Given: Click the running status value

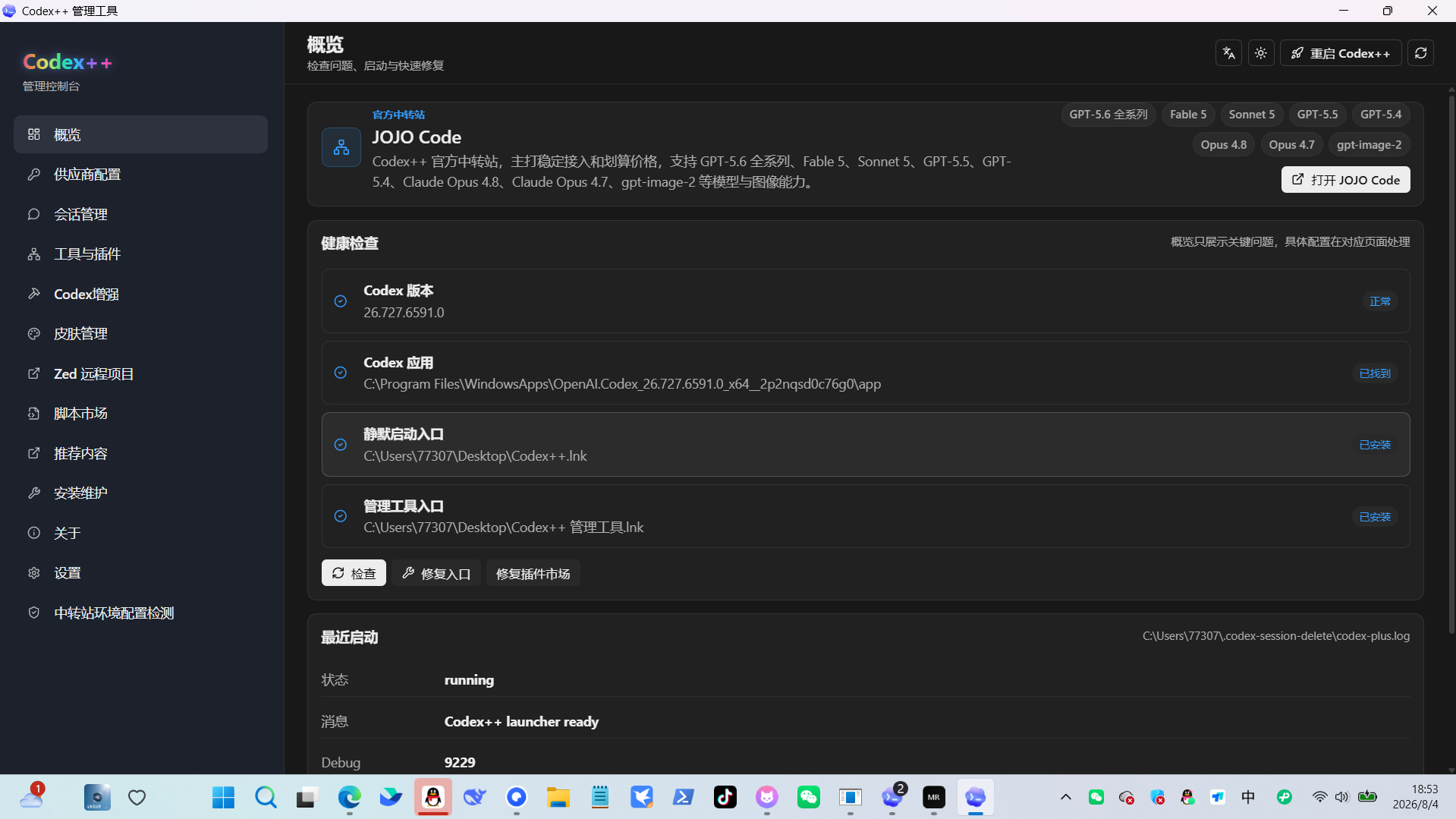Looking at the screenshot, I should pyautogui.click(x=469, y=680).
